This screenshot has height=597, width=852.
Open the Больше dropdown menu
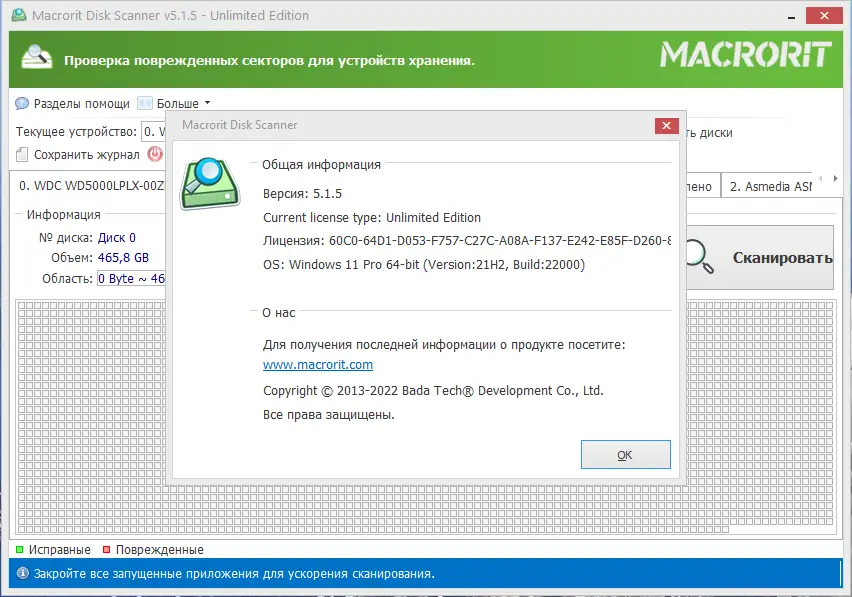click(x=178, y=103)
